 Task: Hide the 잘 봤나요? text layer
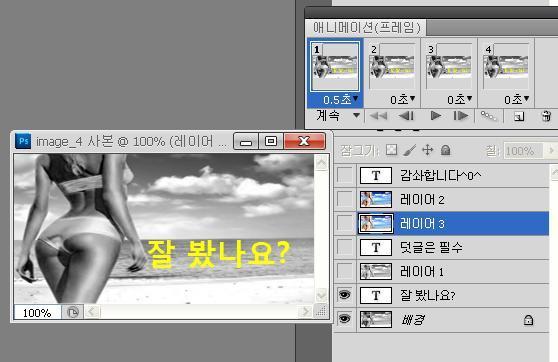[344, 295]
